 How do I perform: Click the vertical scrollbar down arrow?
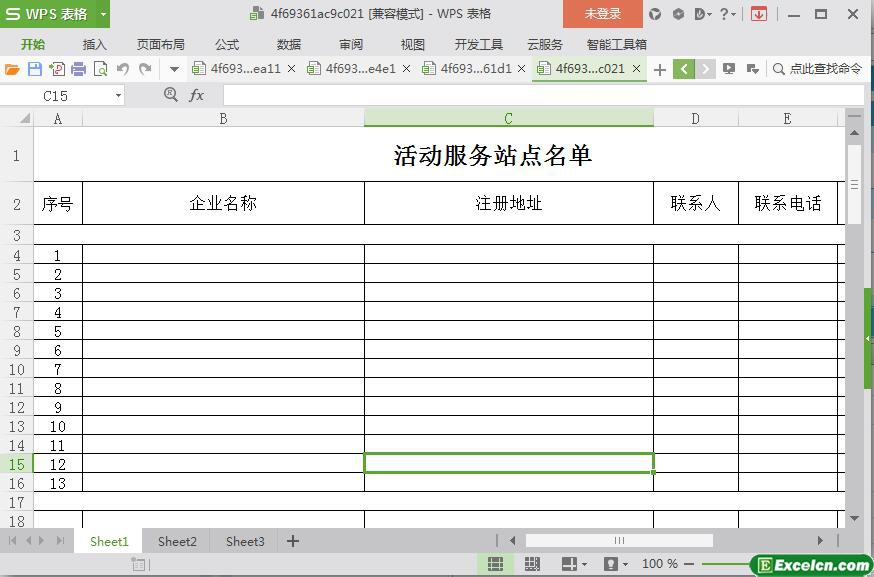[x=854, y=518]
